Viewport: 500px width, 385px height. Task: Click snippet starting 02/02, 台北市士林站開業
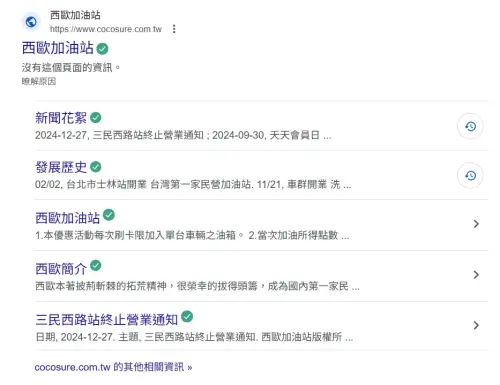193,184
